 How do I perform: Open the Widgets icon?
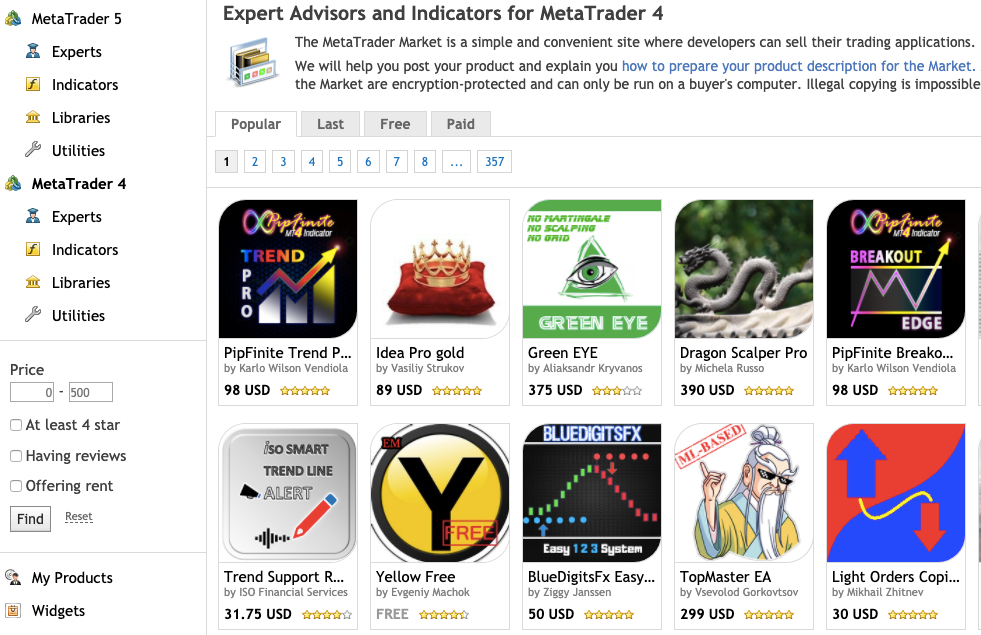tap(13, 610)
